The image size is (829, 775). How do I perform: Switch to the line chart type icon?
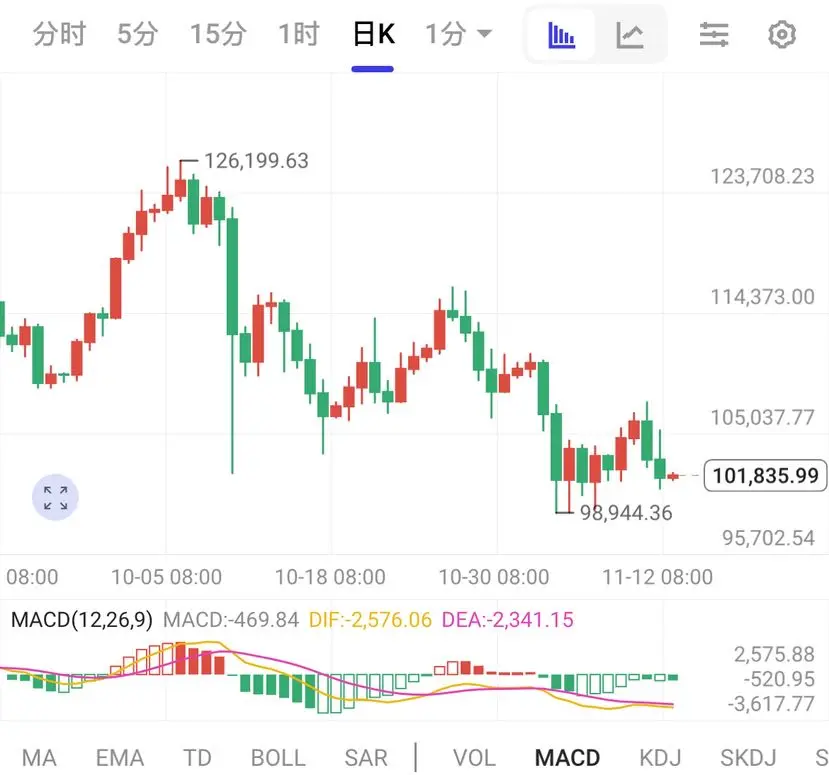630,35
